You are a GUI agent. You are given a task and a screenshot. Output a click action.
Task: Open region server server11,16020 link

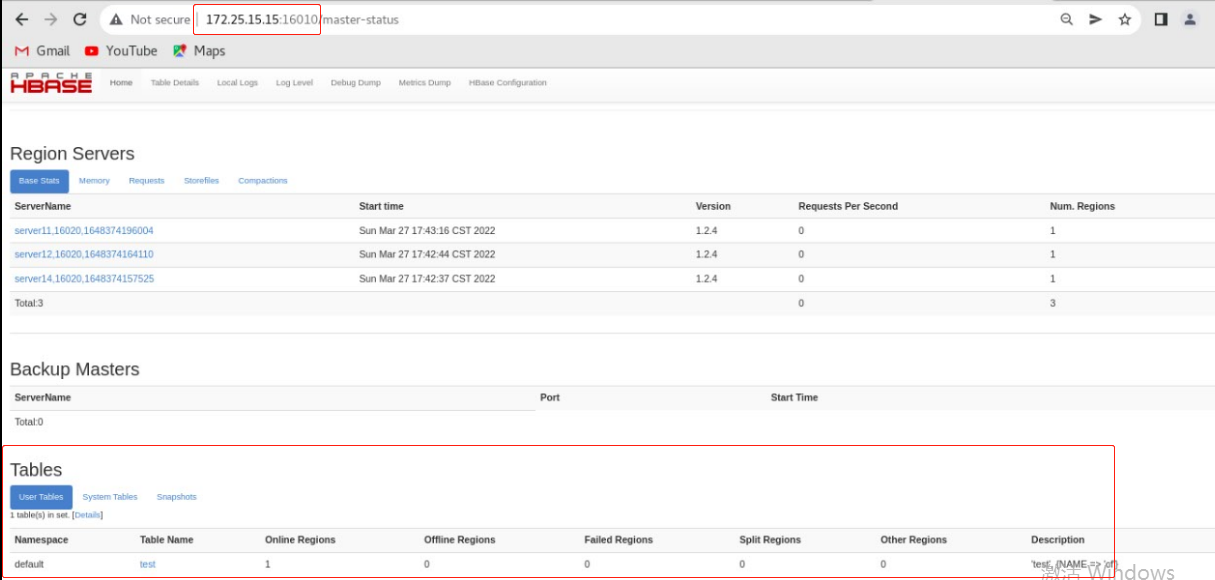pos(84,231)
